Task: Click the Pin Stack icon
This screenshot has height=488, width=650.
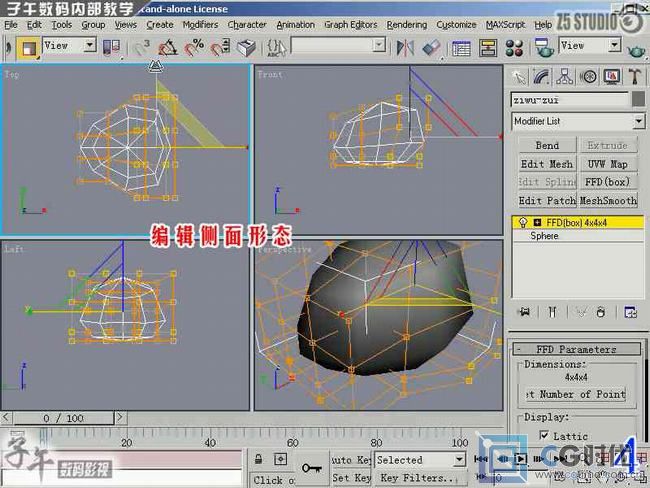Action: click(525, 312)
